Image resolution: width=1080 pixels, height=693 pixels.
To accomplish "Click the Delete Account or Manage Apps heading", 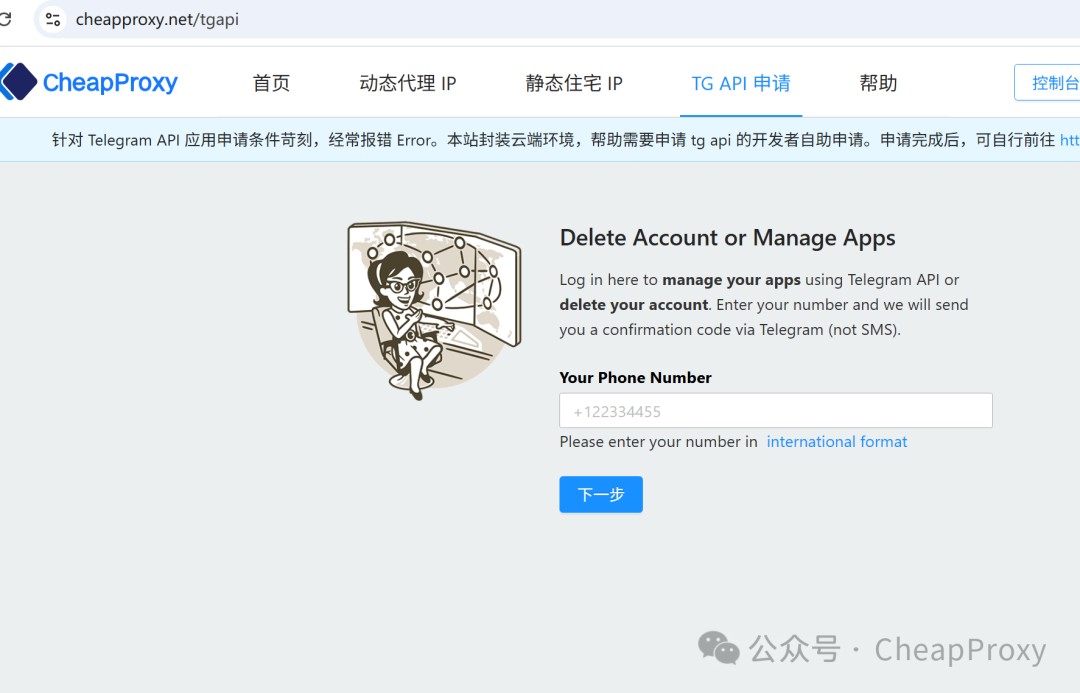I will pyautogui.click(x=727, y=238).
